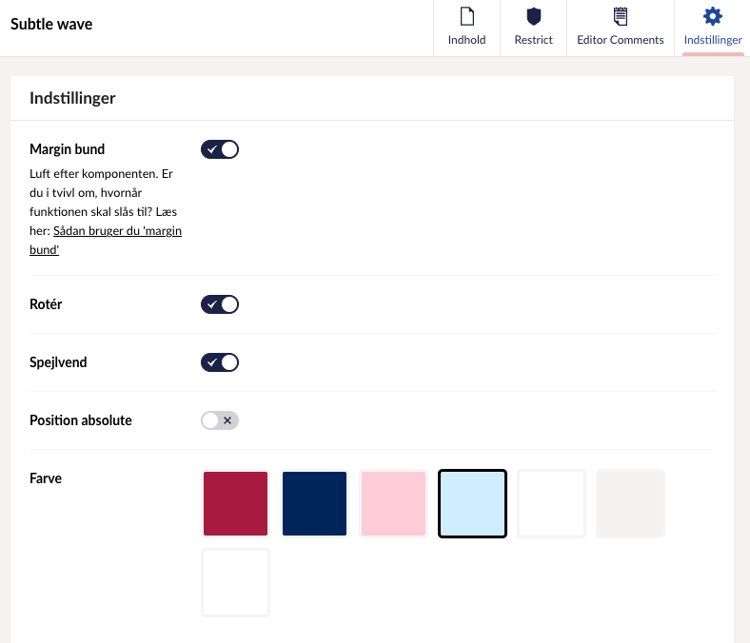Enable the Position absolute toggle
The image size is (750, 643).
(x=220, y=420)
